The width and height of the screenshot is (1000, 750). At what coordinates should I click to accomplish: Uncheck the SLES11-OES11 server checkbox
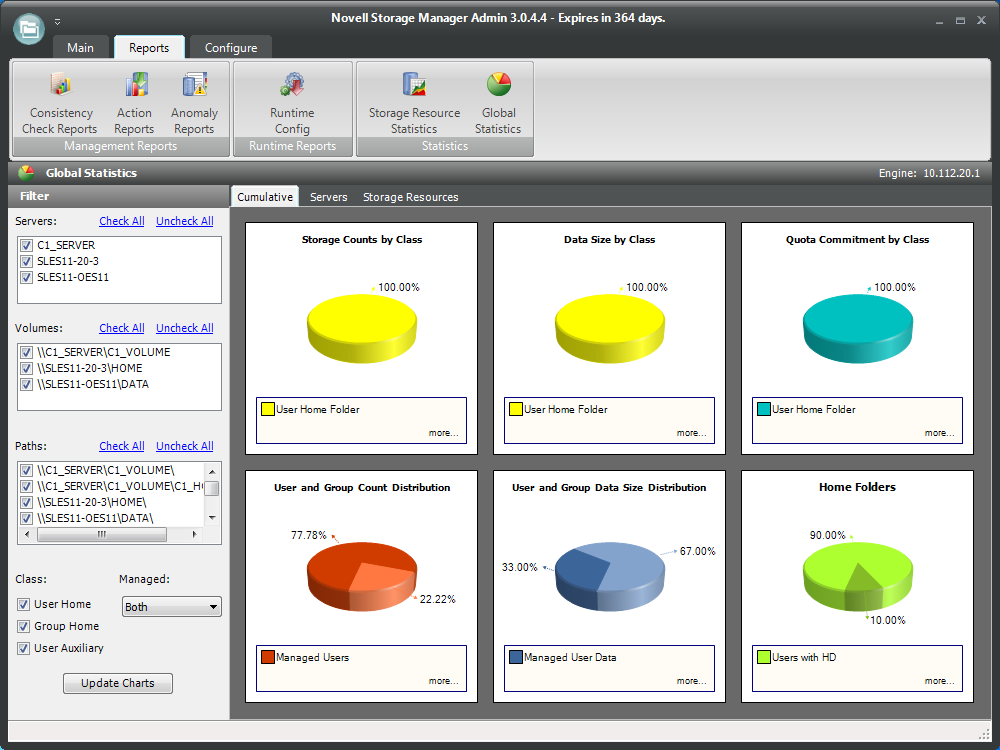(26, 277)
